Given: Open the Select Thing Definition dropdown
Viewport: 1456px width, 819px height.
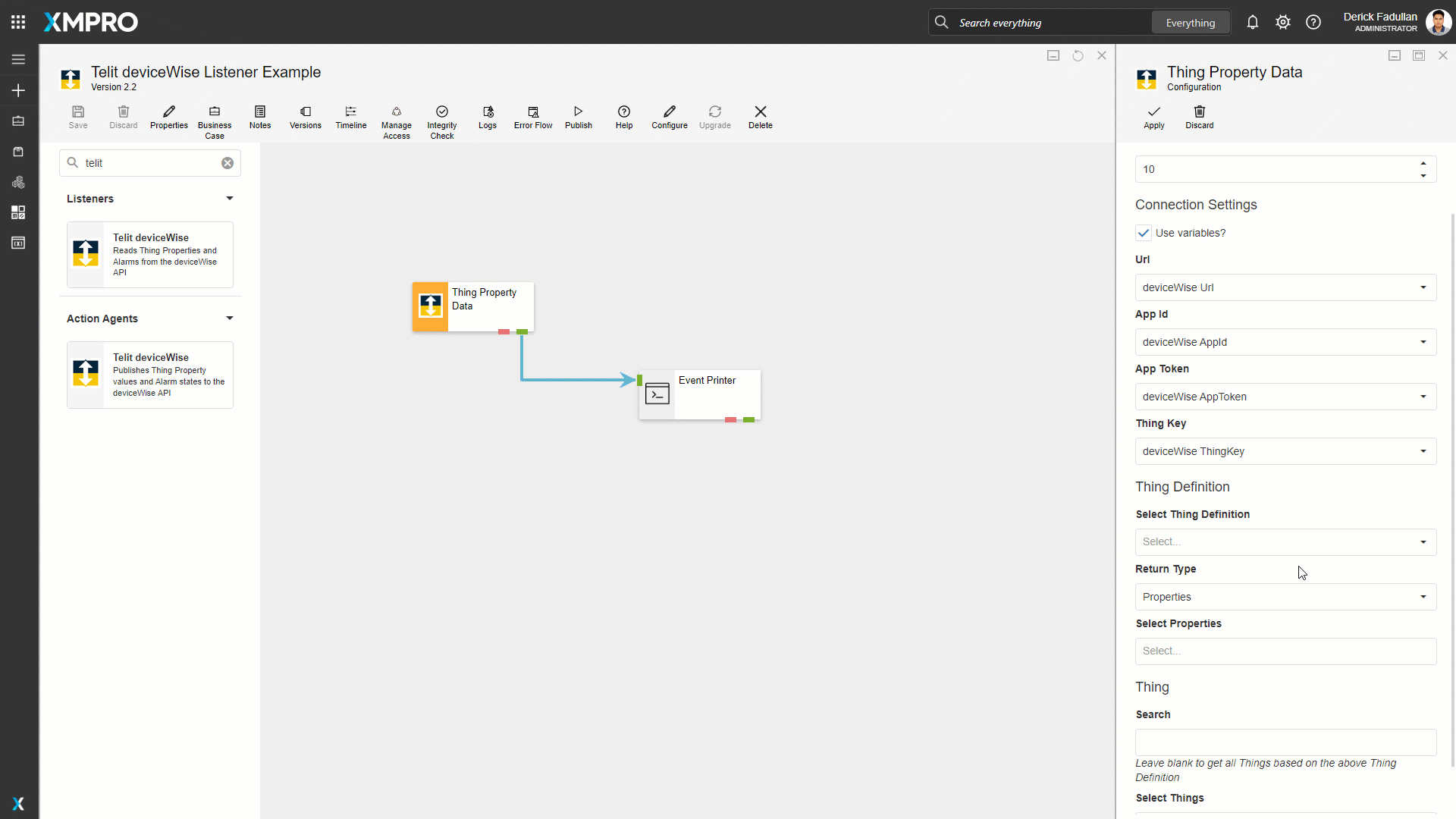Looking at the screenshot, I should click(1285, 542).
